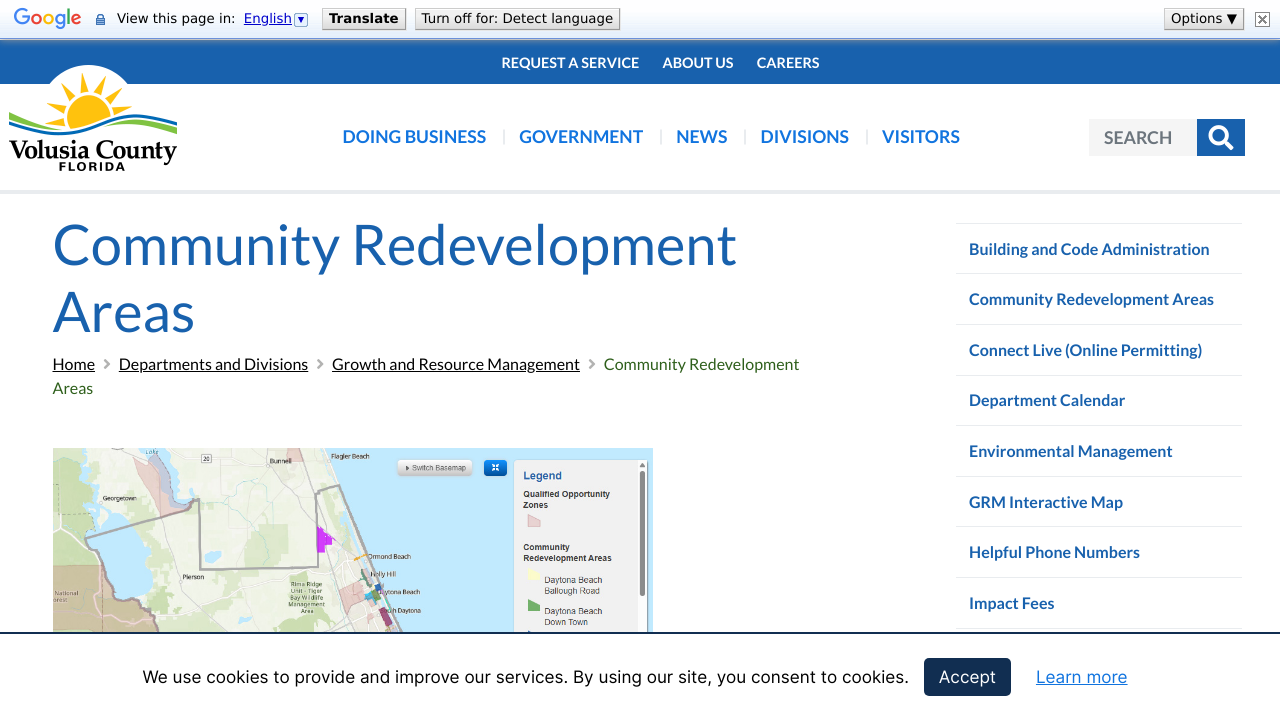Click the Google logo in translate bar

click(x=47, y=19)
